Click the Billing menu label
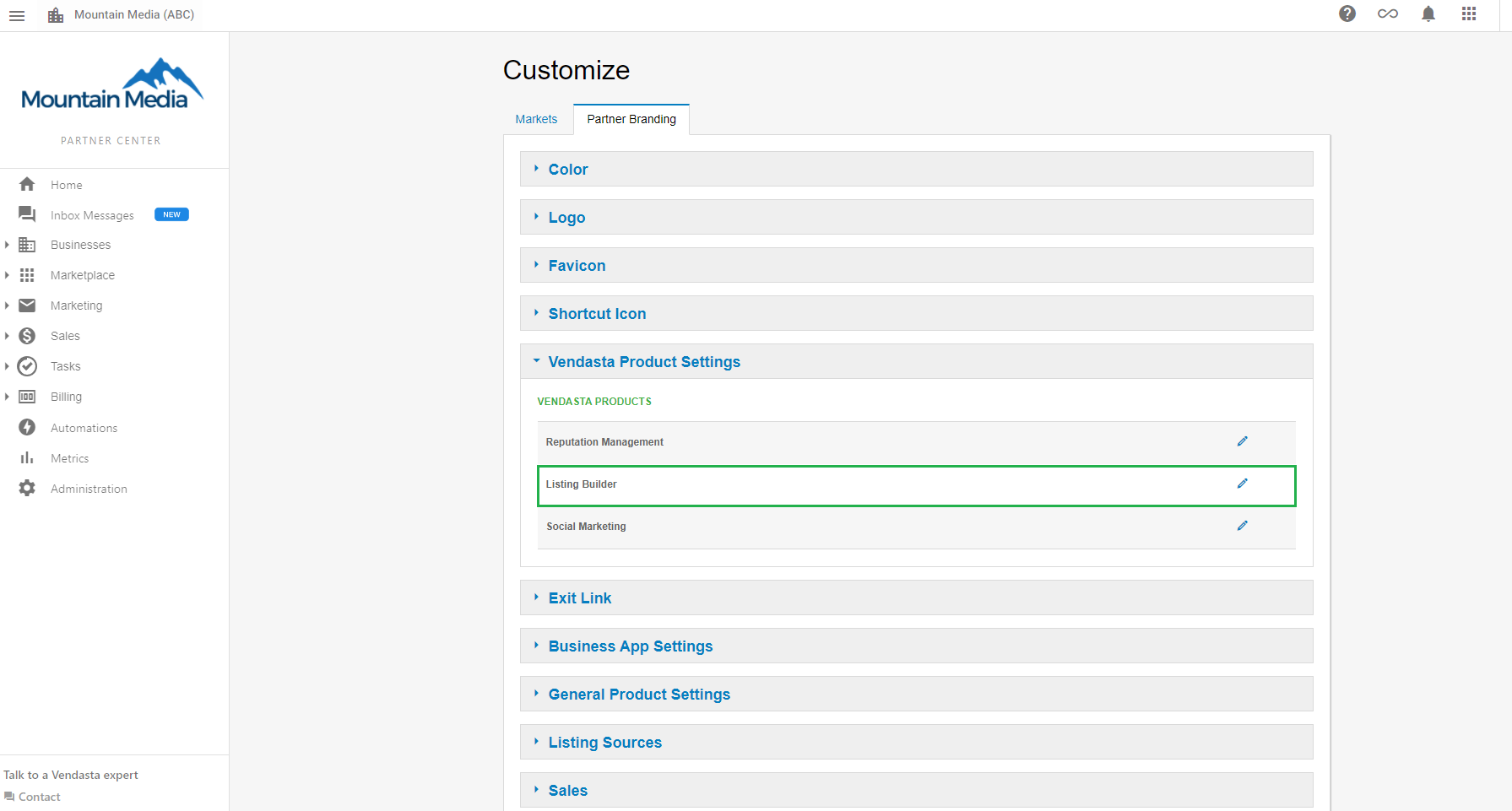This screenshot has height=811, width=1512. (66, 397)
